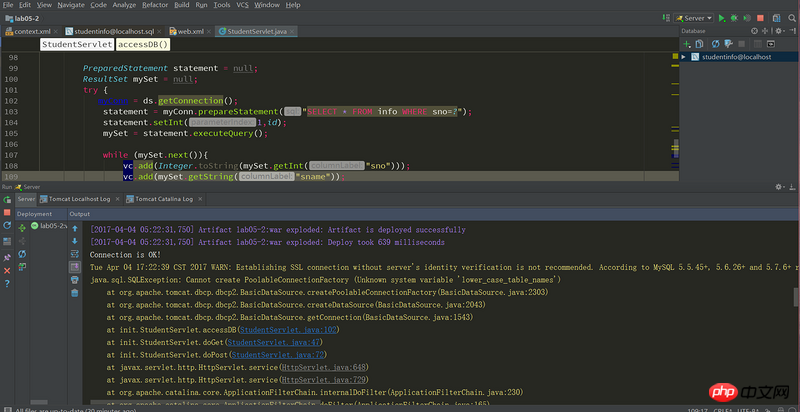800x412 pixels.
Task: Toggle pin tab in Run window sidebar
Action: coord(7,257)
